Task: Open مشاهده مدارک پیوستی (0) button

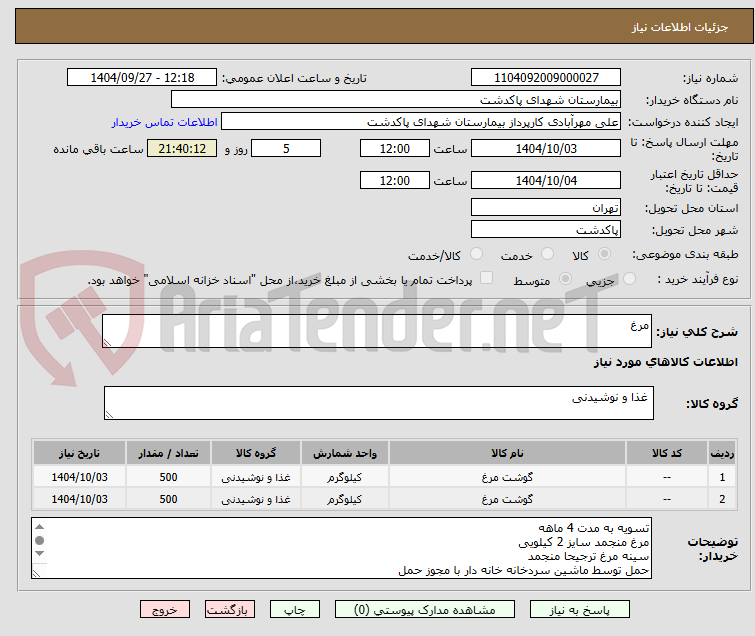Action: (424, 609)
